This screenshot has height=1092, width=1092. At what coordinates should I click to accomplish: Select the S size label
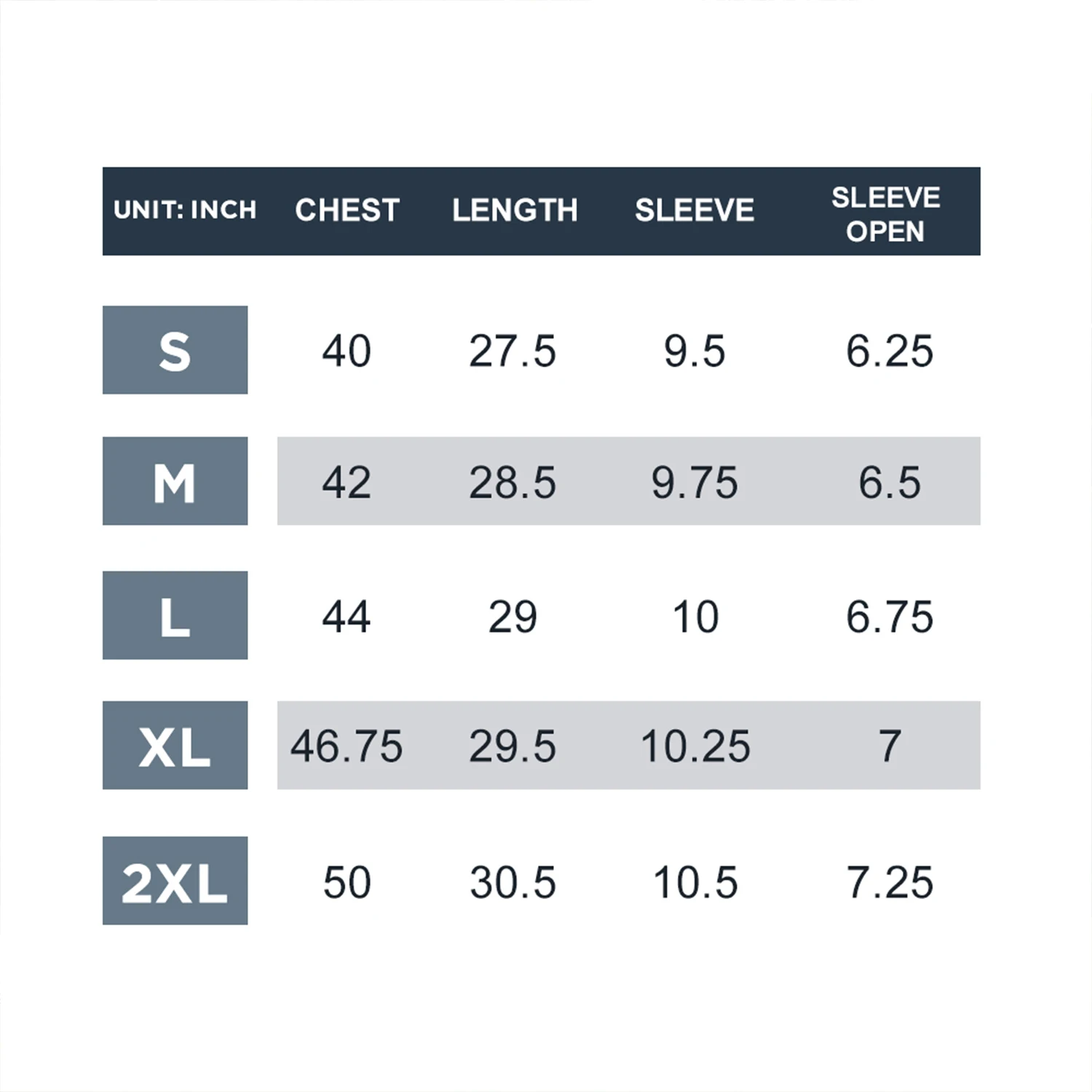[x=175, y=350]
